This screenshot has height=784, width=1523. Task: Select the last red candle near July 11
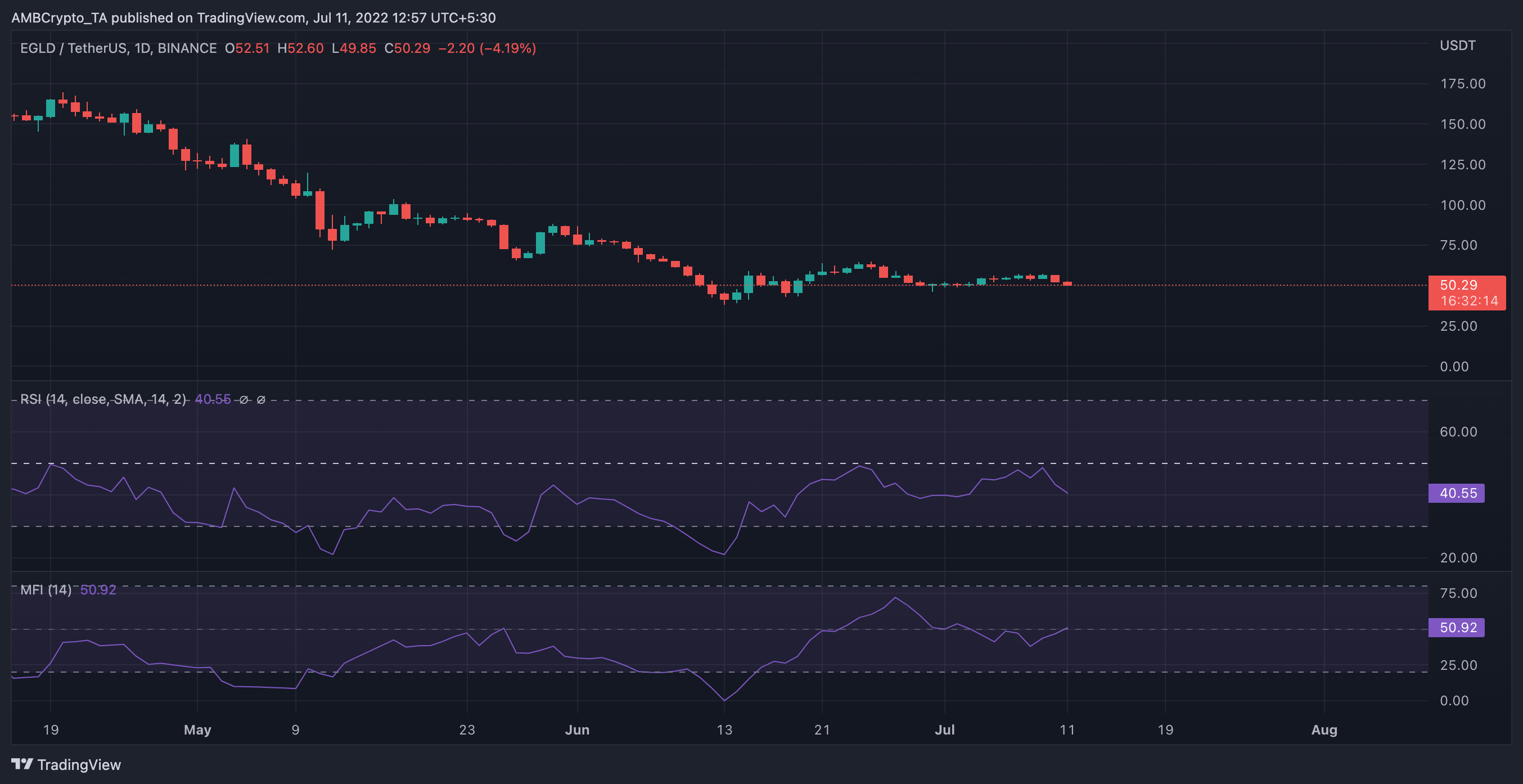tap(1067, 284)
